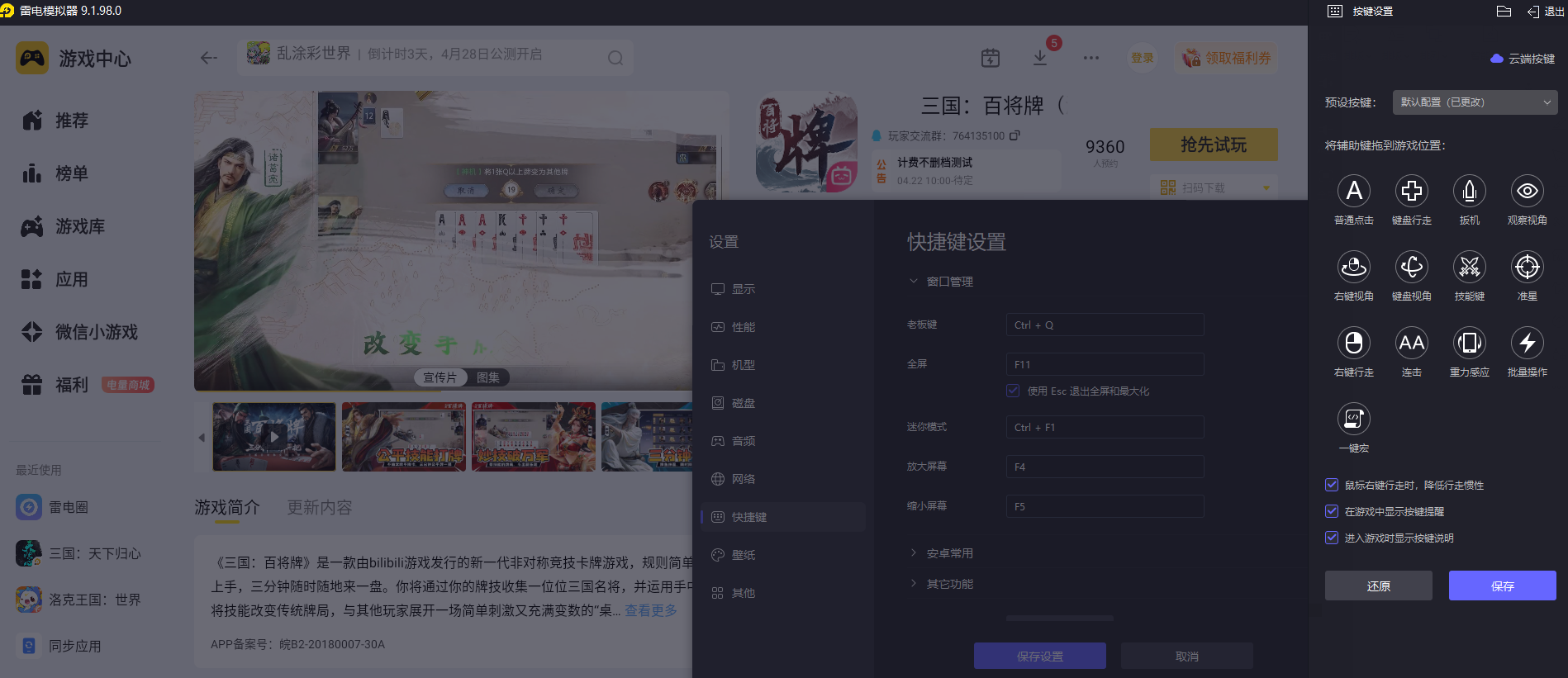Image resolution: width=1568 pixels, height=678 pixels.
Task: Open the 预设按键 preset dropdown
Action: click(x=1475, y=102)
